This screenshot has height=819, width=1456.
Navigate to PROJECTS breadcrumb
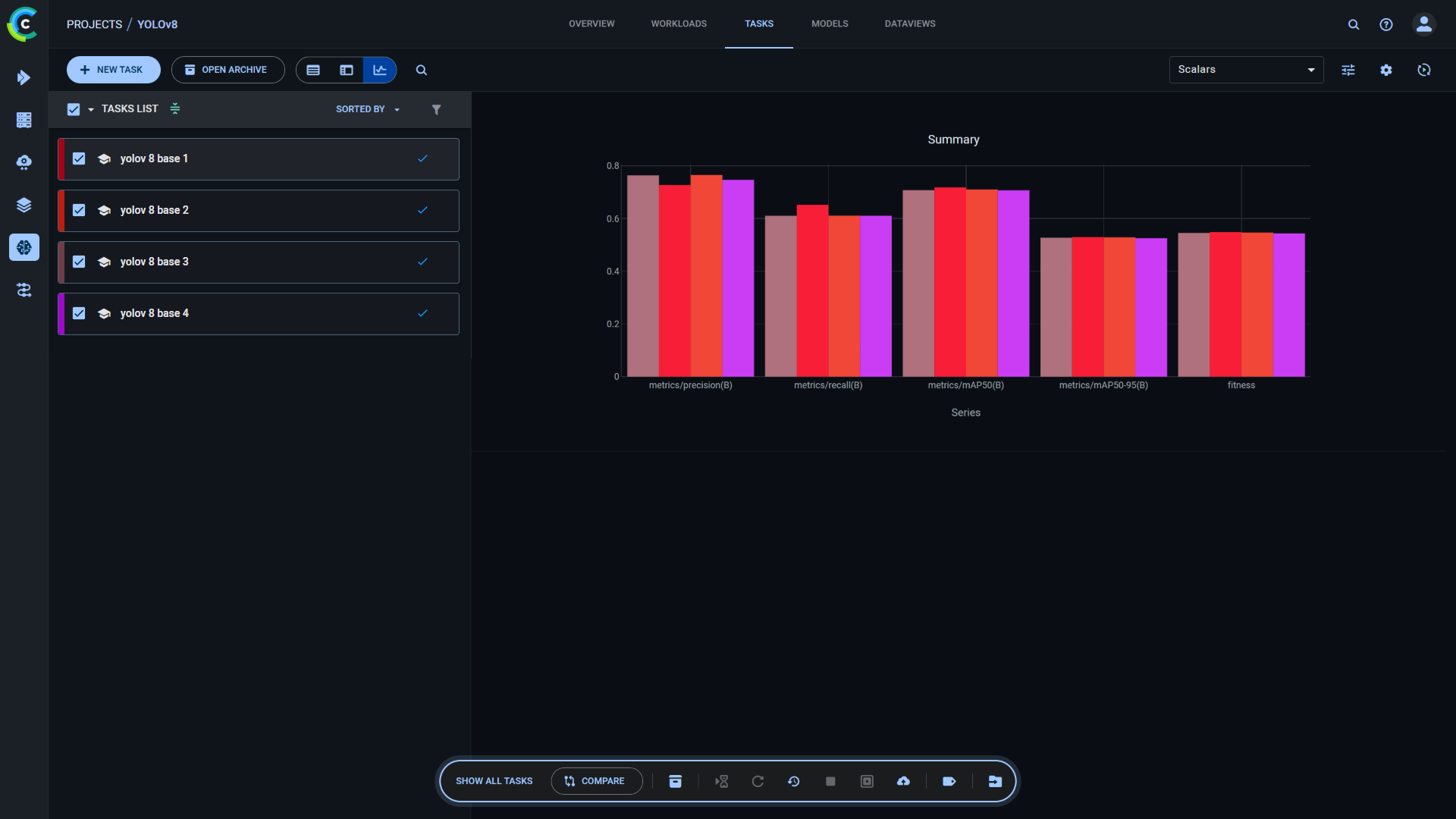coord(94,24)
